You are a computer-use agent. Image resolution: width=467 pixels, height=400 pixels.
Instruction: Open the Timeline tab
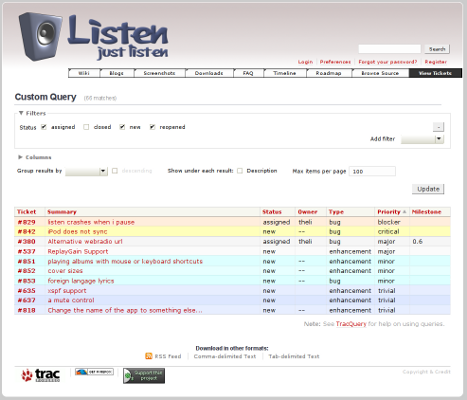tap(285, 73)
